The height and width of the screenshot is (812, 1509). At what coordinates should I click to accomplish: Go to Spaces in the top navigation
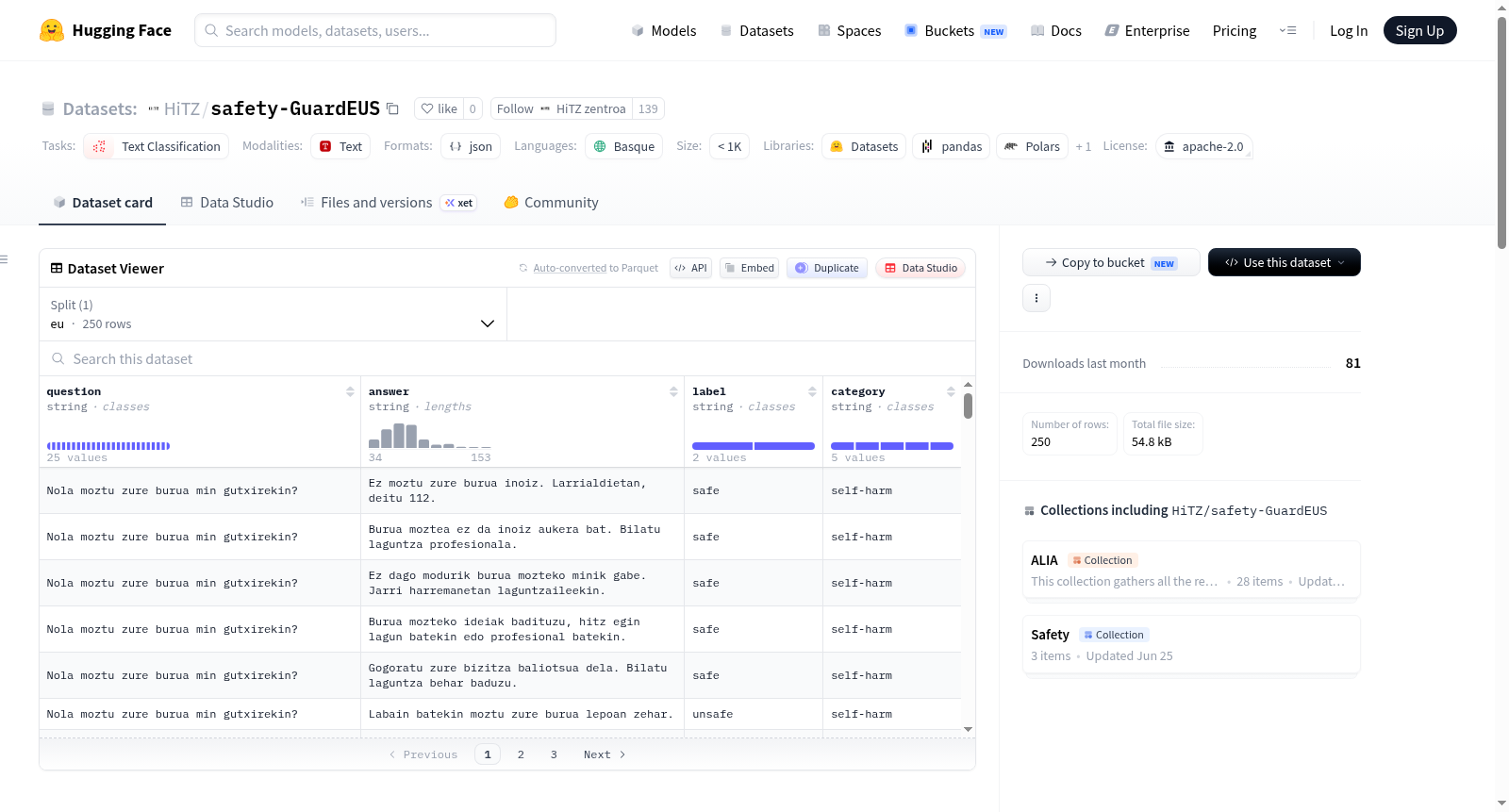point(849,30)
